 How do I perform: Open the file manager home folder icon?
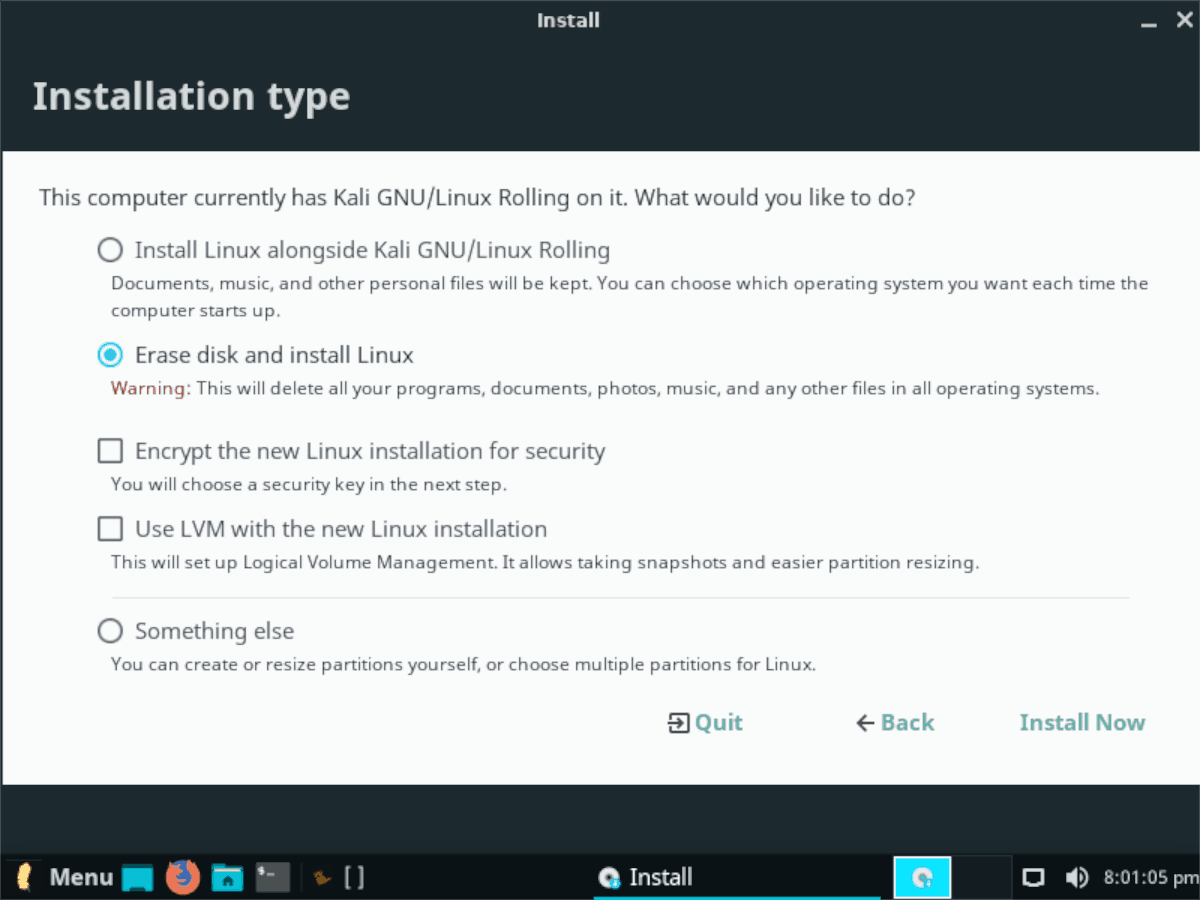point(228,877)
